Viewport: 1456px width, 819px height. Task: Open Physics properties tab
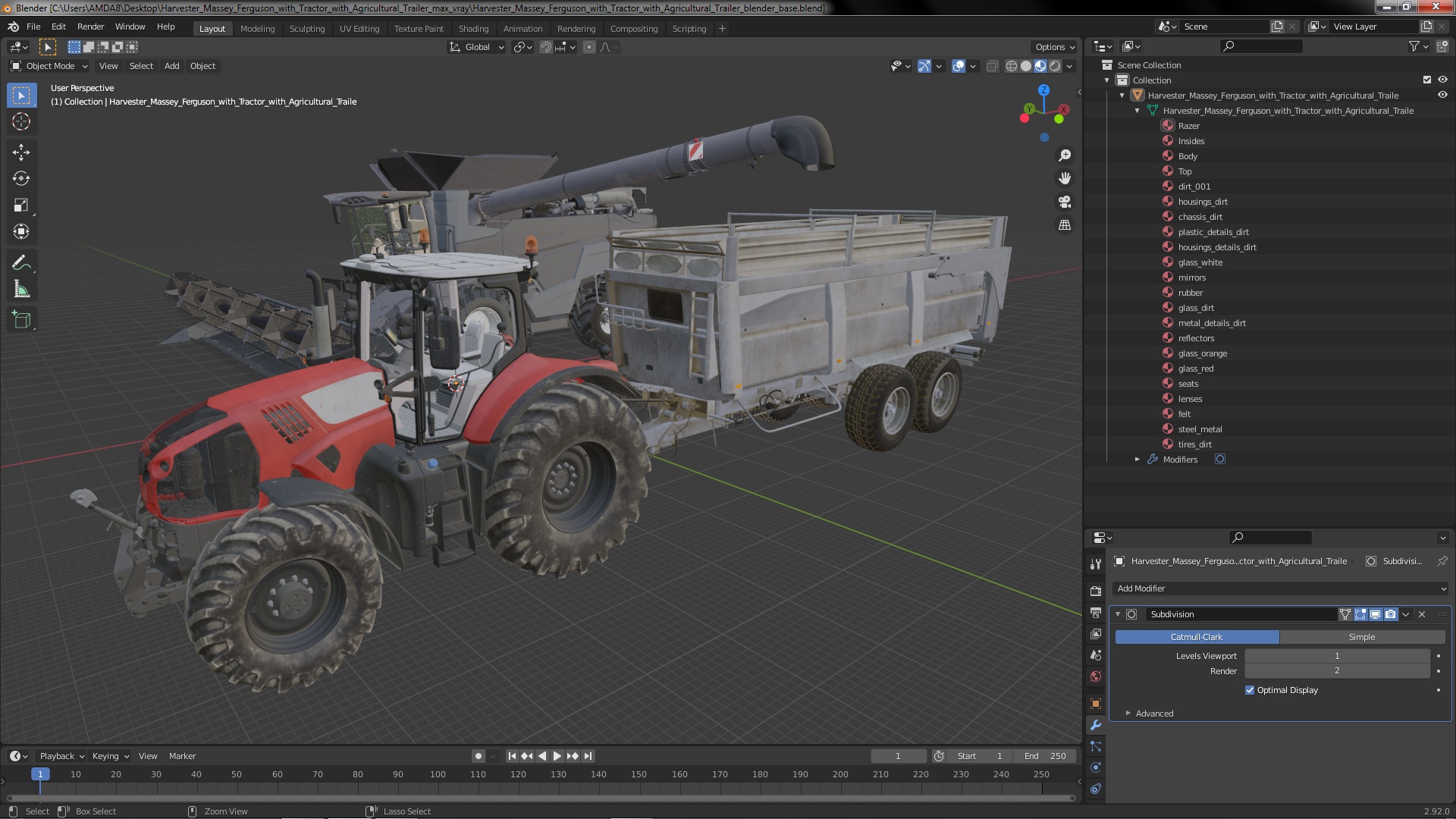point(1095,767)
